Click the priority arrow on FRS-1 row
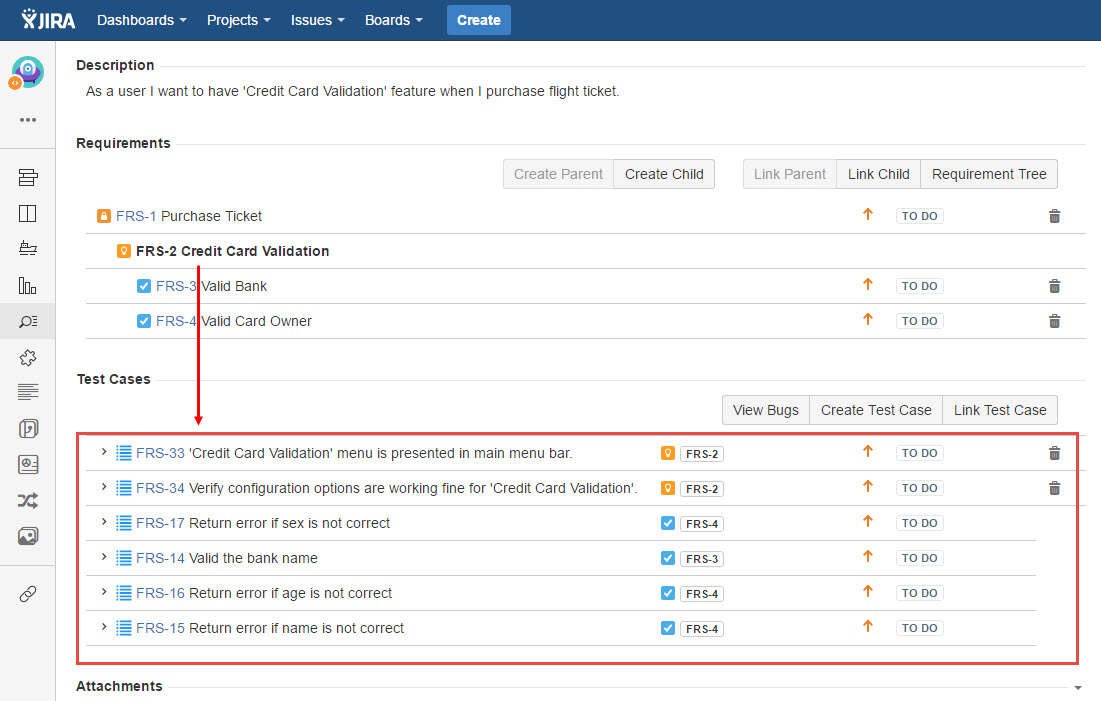Viewport: 1101px width, 701px height. (x=868, y=214)
